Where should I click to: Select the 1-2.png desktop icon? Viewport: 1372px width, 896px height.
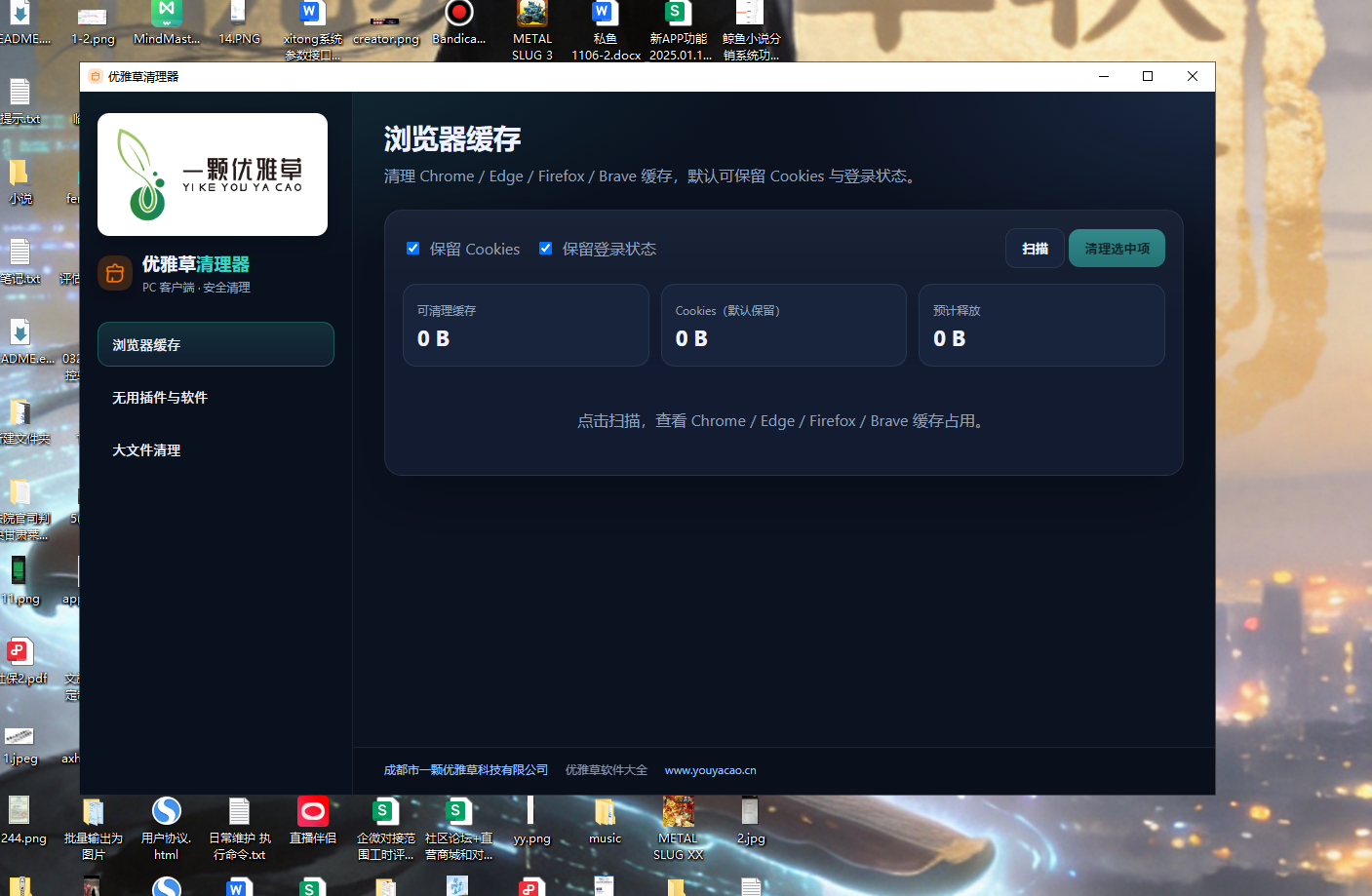93,24
